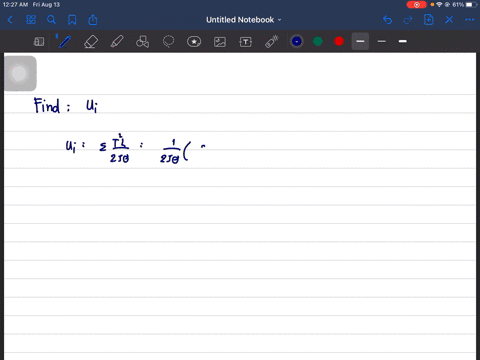
Task: Tap the handwritten 'Find :' text
Action: pos(52,106)
